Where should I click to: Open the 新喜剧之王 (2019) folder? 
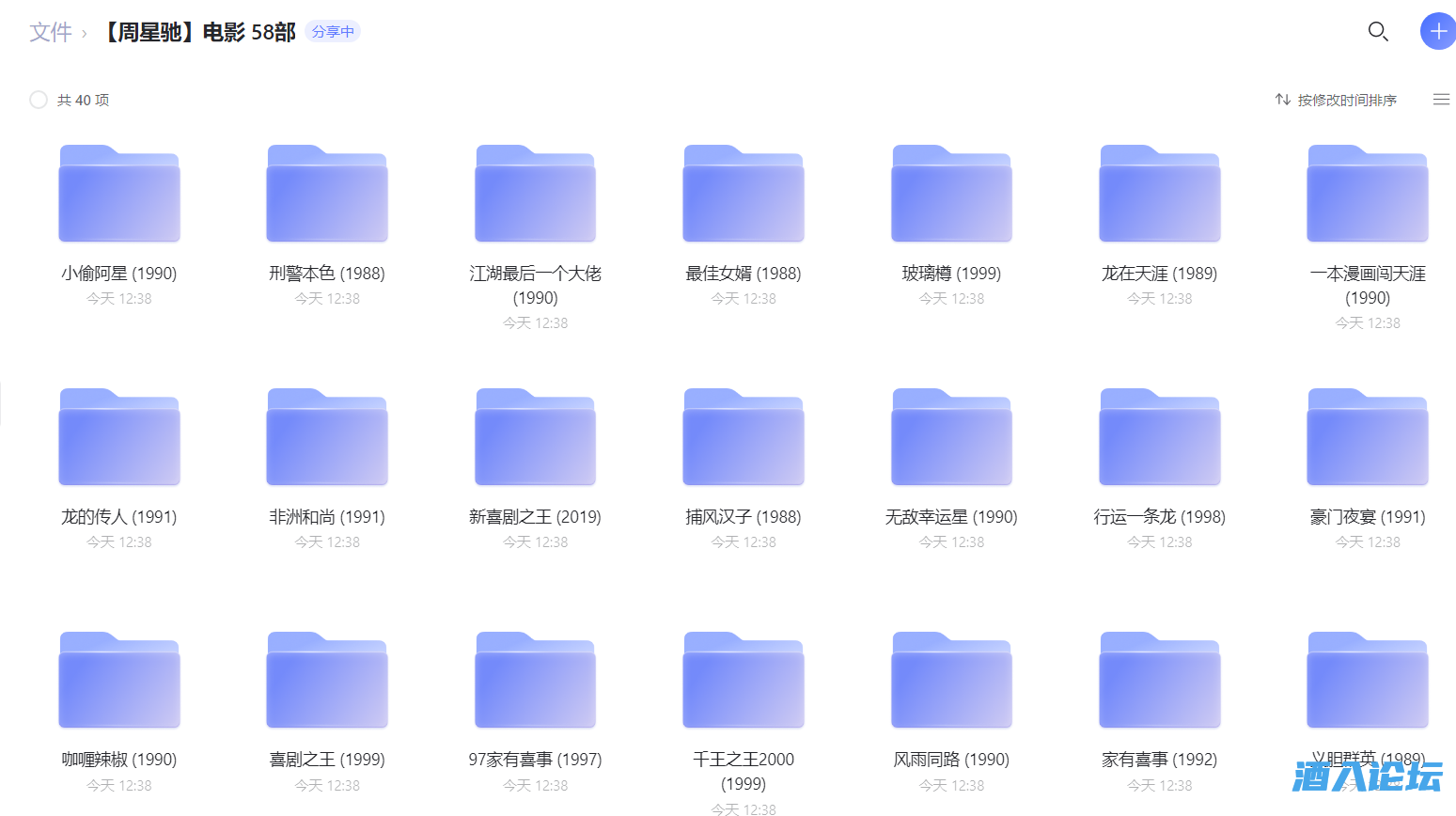(535, 436)
